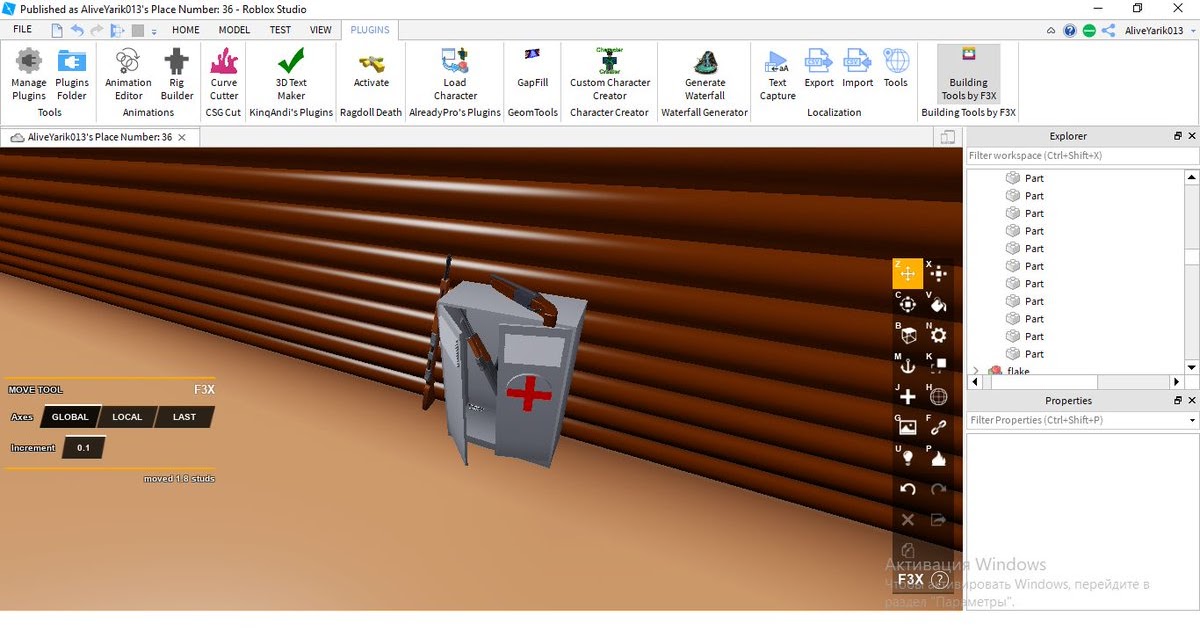Click the New file quick-access icon
1200x630 pixels.
click(x=57, y=30)
